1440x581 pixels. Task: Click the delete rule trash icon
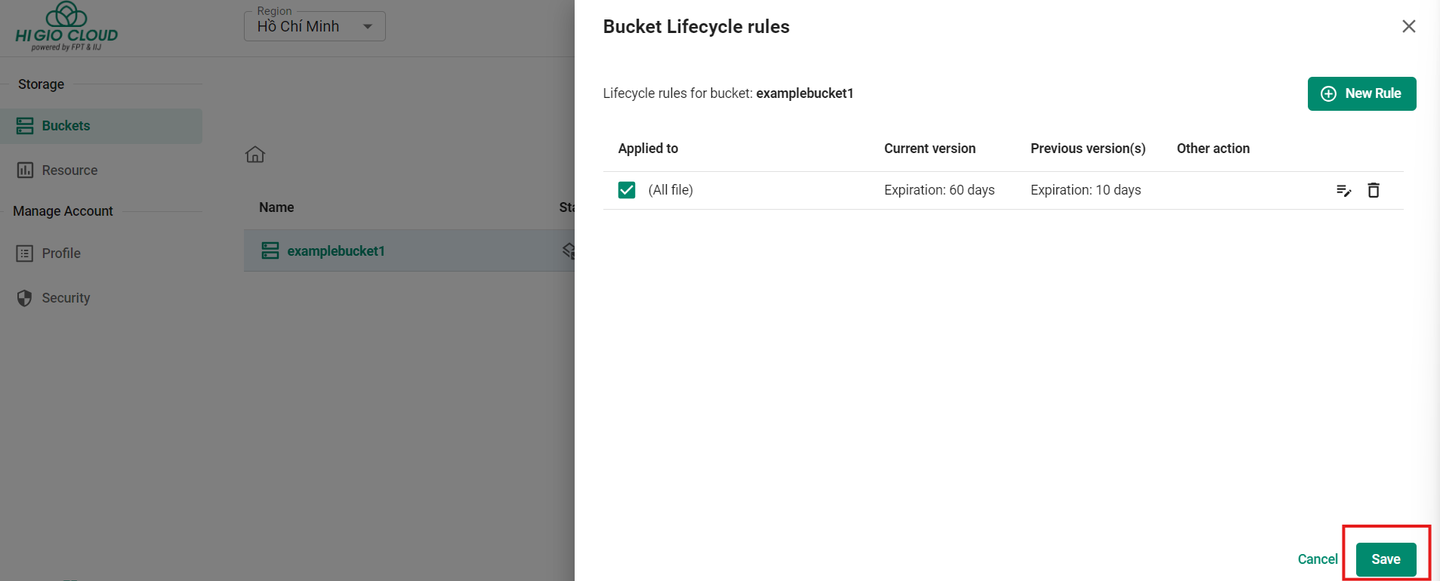point(1374,190)
